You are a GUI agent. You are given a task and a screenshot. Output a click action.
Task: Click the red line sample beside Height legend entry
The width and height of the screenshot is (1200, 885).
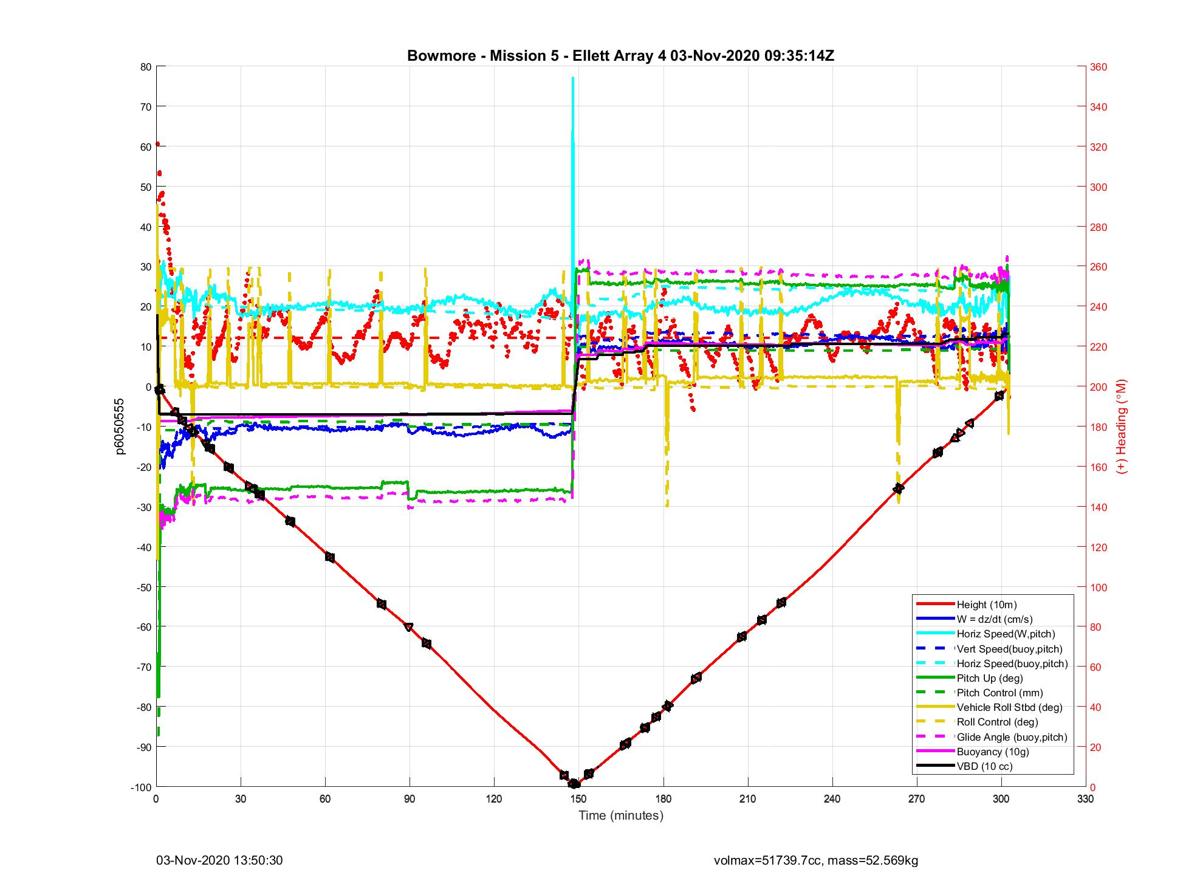935,605
